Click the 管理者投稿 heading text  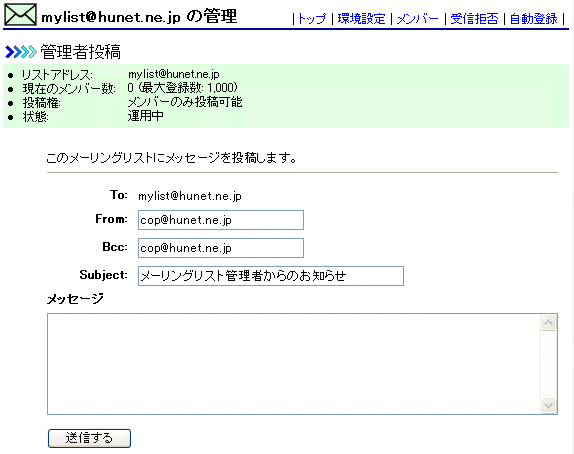[x=81, y=52]
